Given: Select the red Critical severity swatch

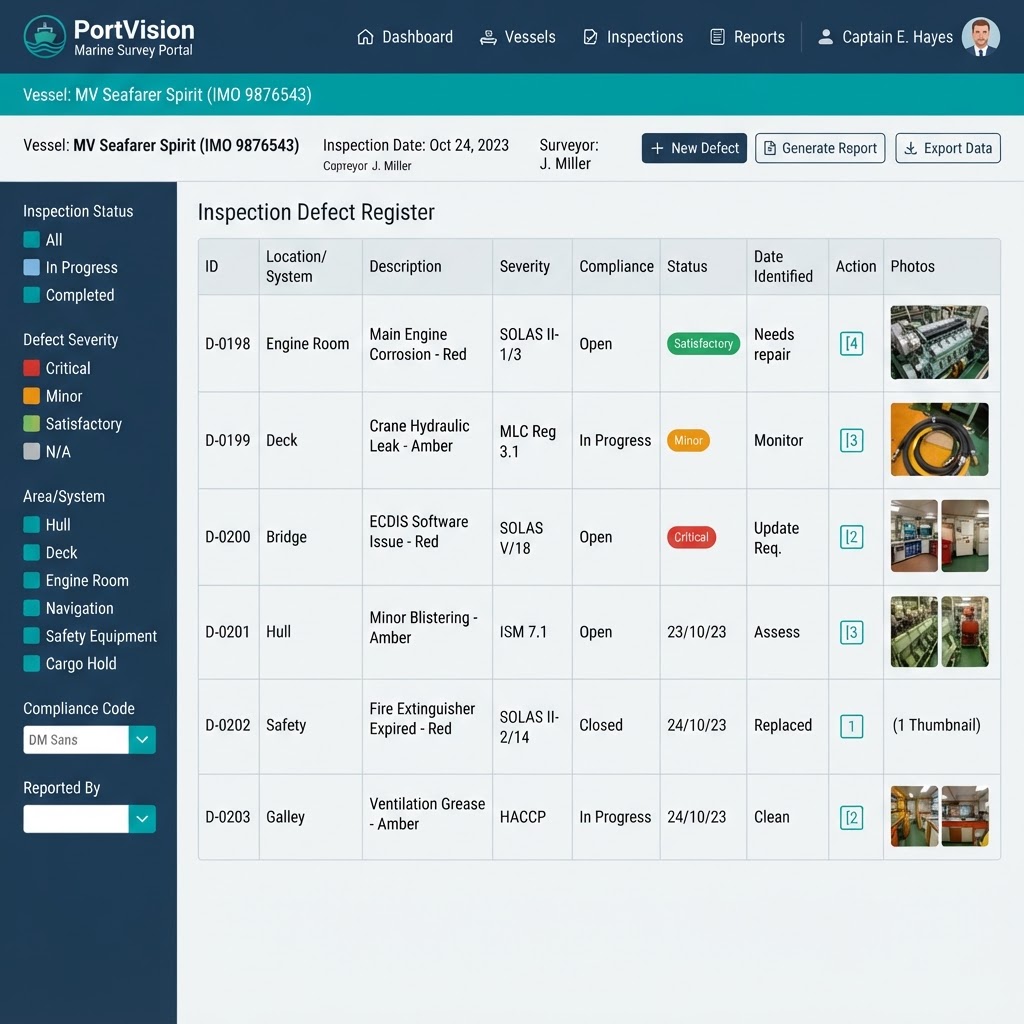Looking at the screenshot, I should pyautogui.click(x=31, y=368).
